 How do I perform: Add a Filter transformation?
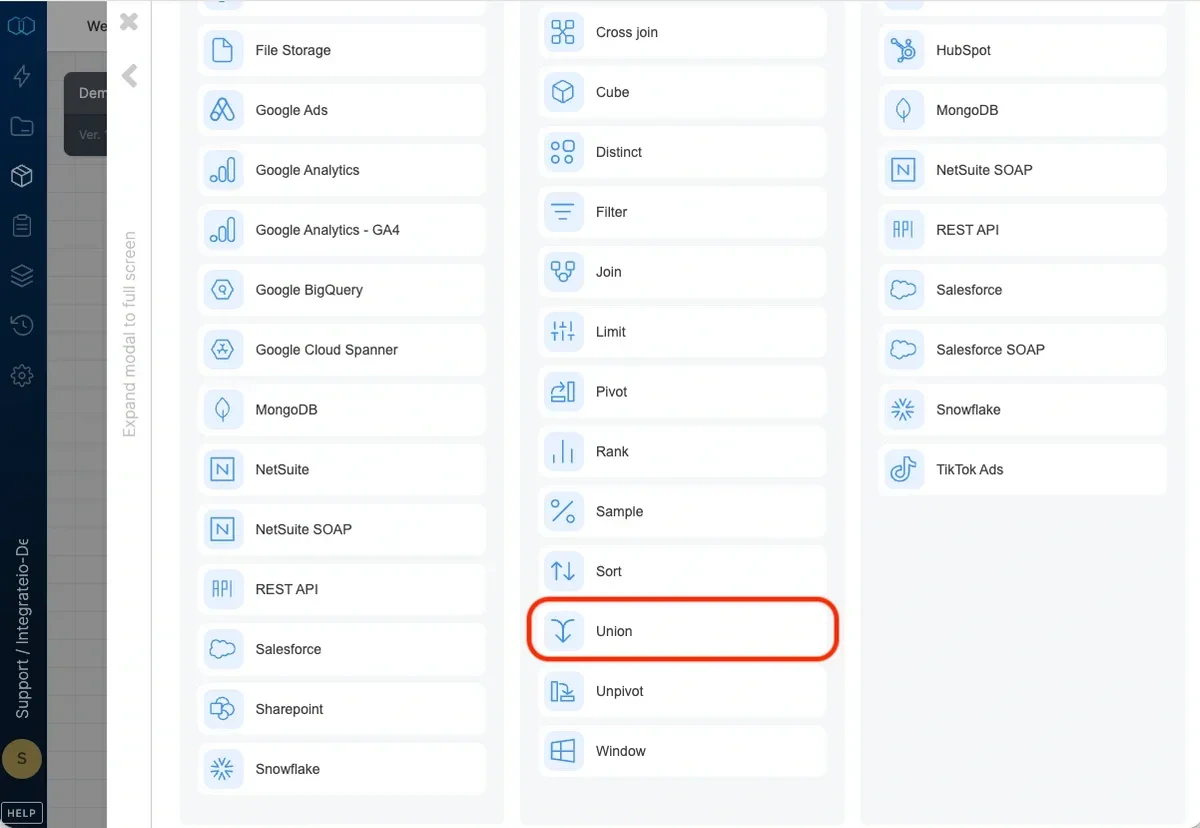[x=682, y=212]
